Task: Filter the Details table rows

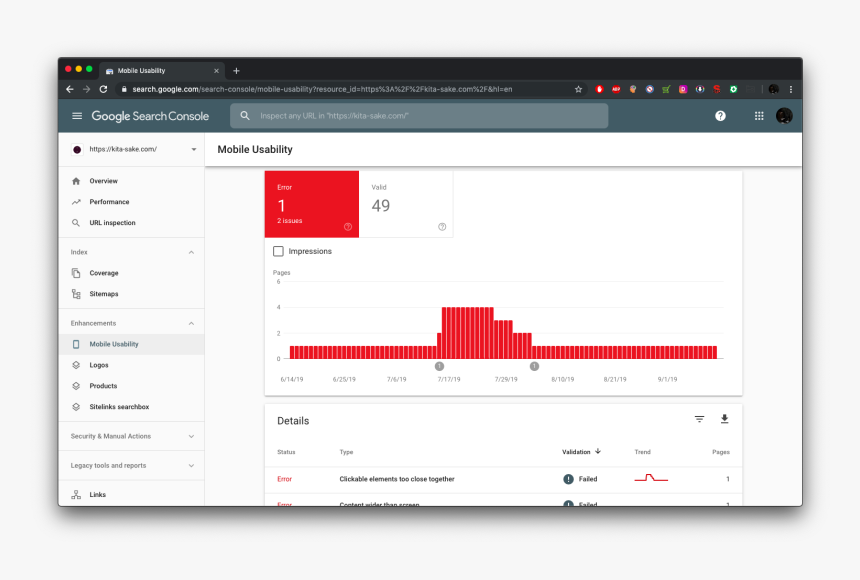Action: click(699, 419)
